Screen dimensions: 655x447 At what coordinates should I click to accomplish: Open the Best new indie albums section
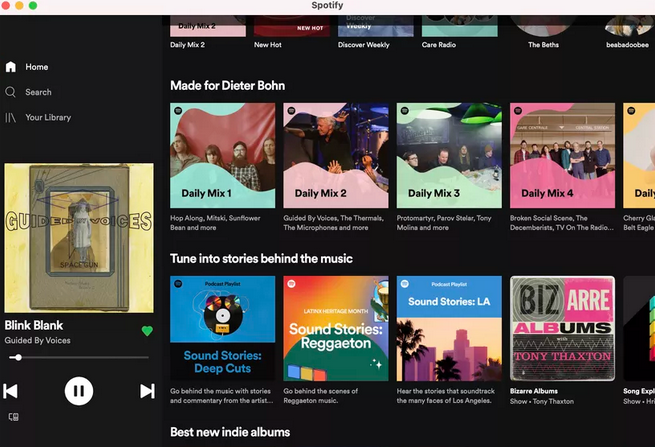230,432
